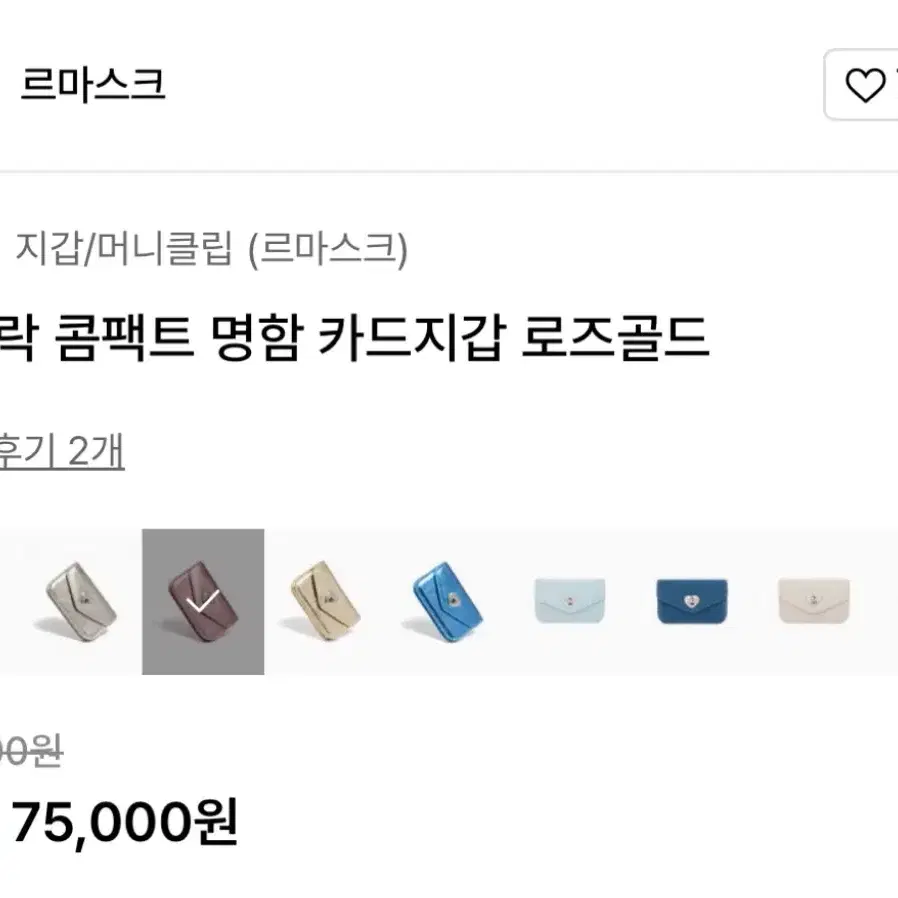Click the heart wishlist icon
This screenshot has width=898, height=898.
click(865, 85)
